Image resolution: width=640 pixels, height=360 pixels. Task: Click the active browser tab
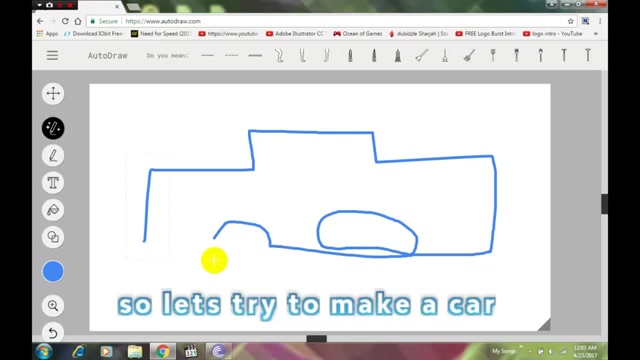101,6
